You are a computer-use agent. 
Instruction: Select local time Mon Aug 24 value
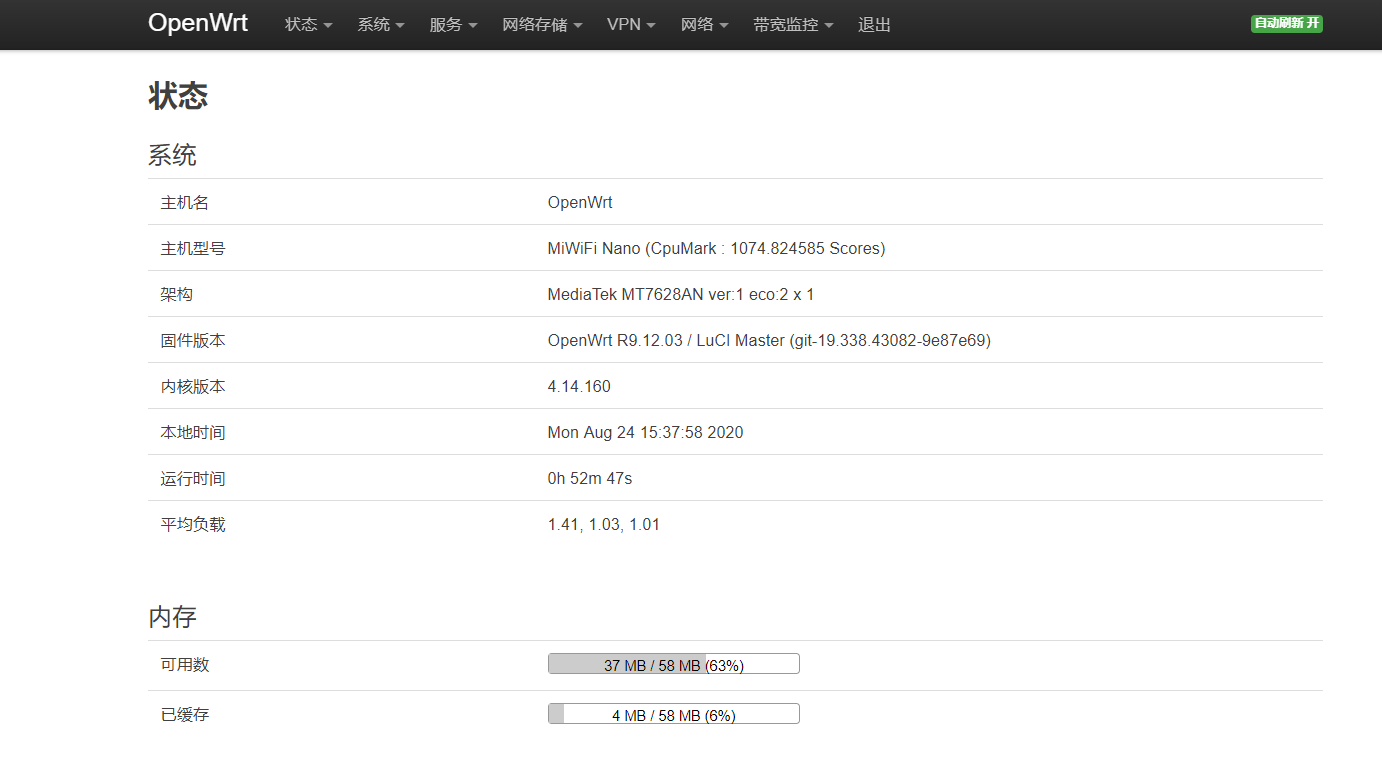click(645, 433)
